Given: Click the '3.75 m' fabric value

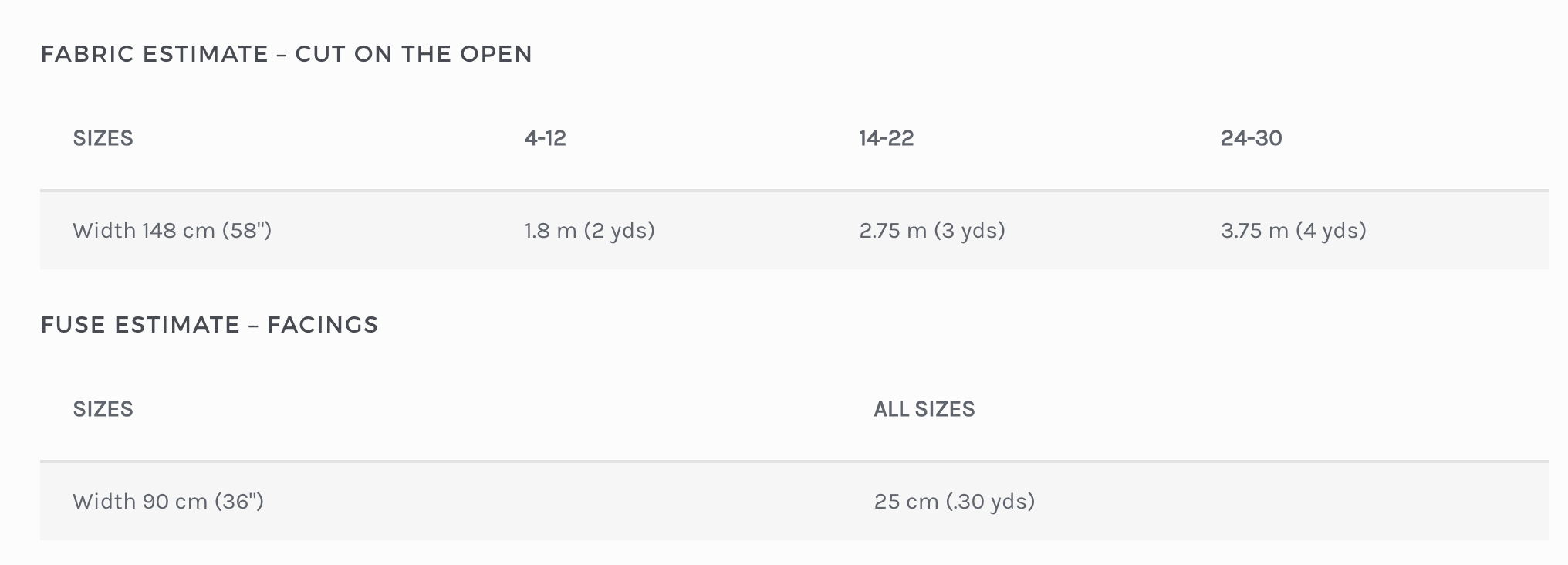Looking at the screenshot, I should 1254,231.
